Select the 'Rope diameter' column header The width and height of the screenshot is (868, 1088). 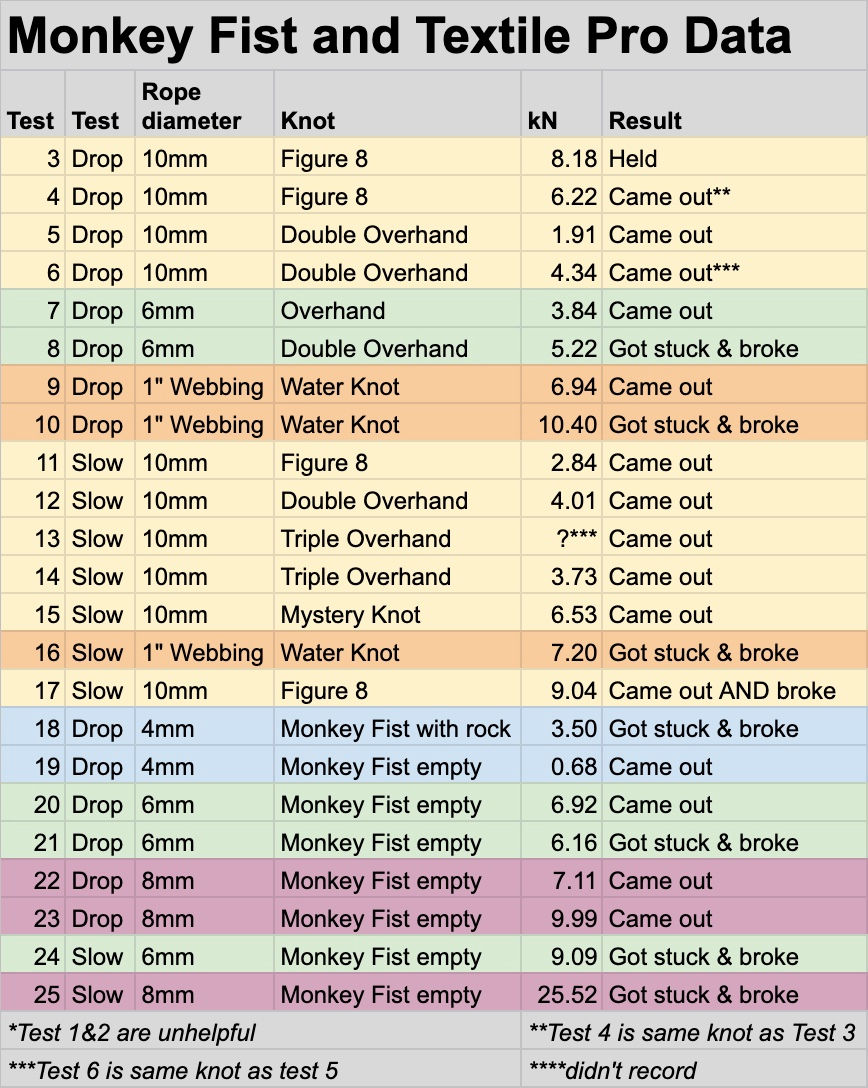[204, 104]
